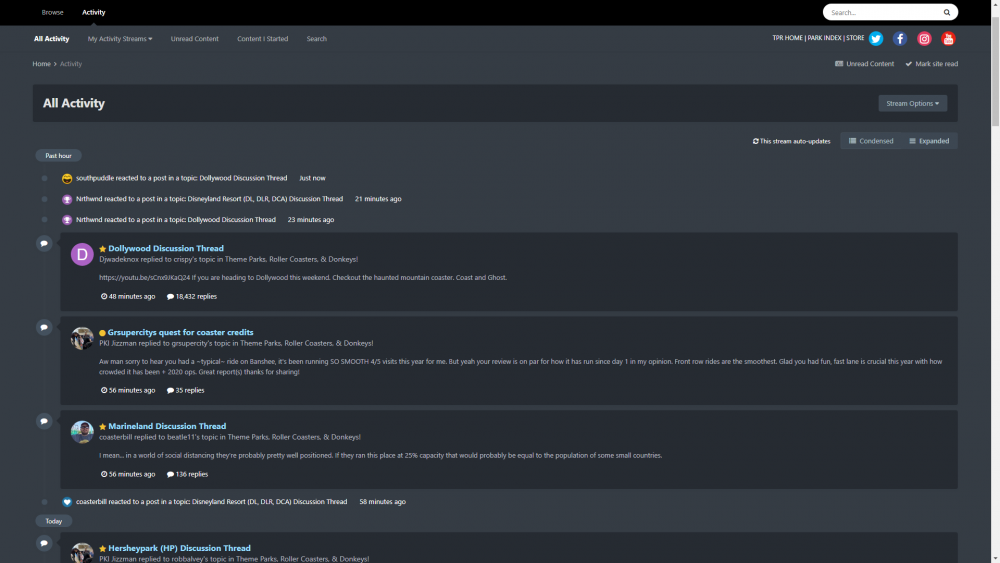Screen dimensions: 1000x563
Task: Click the search magnifier icon
Action: [x=946, y=13]
